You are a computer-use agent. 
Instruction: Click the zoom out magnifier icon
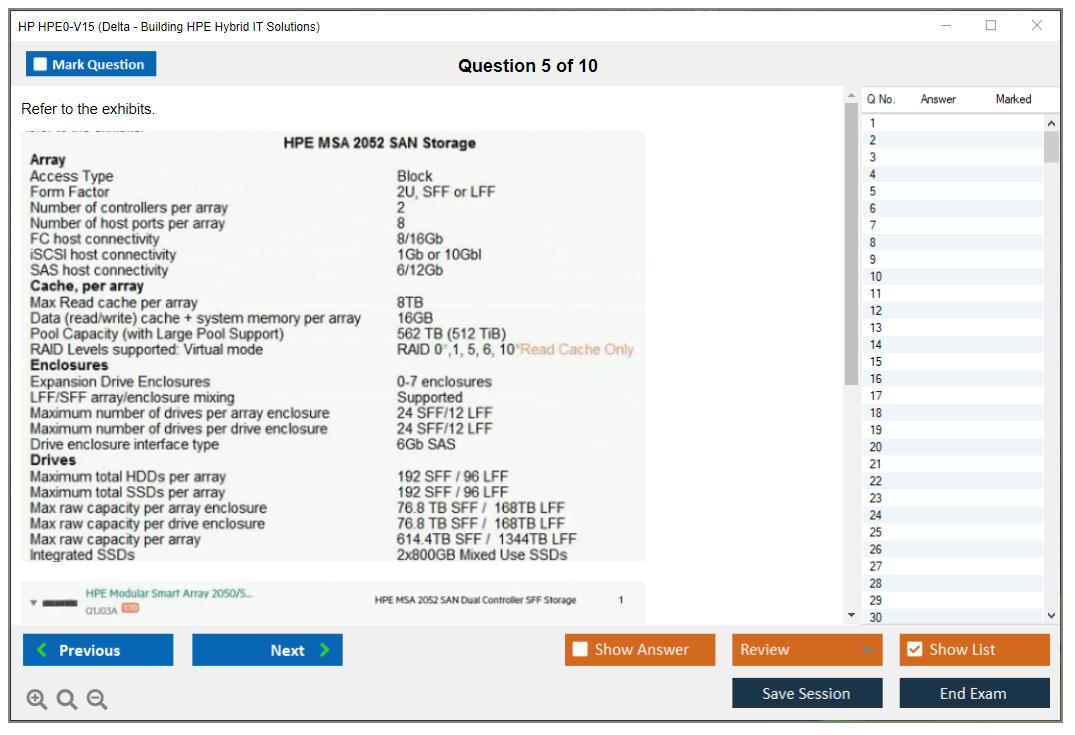[97, 700]
